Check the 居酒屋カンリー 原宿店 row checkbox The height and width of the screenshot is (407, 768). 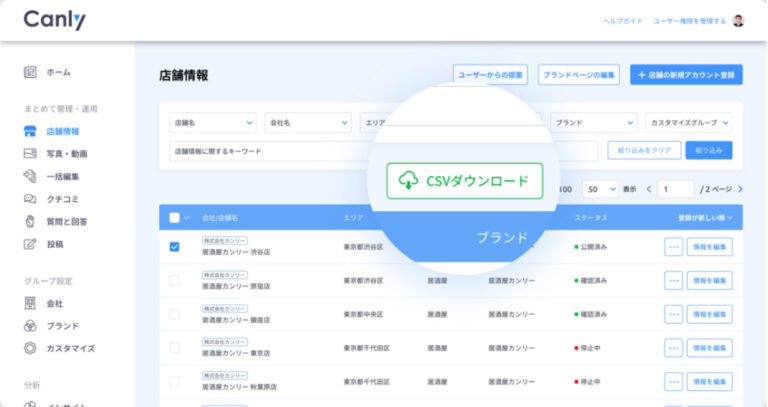click(x=175, y=281)
